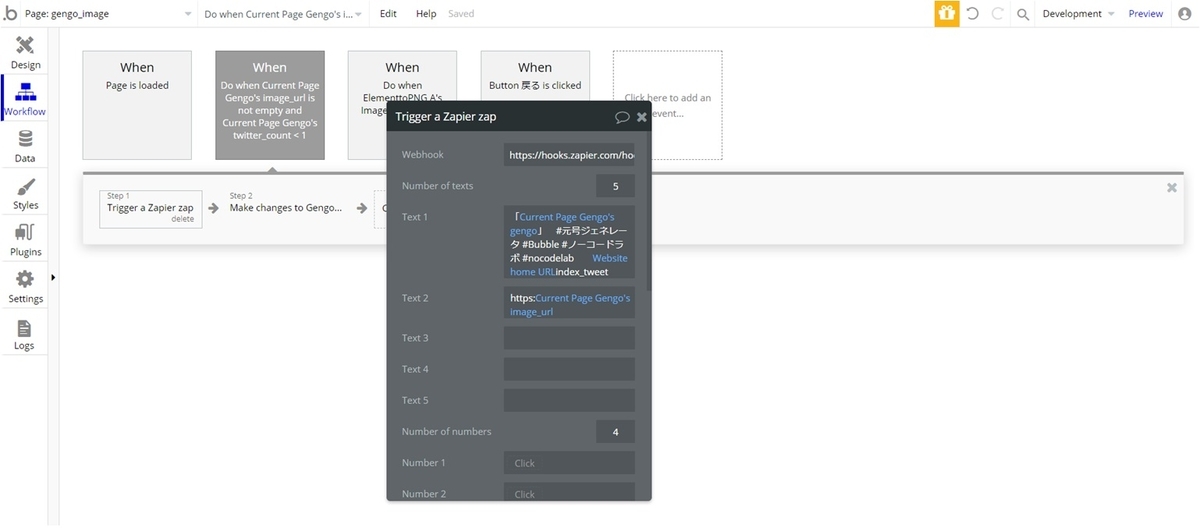Screen dimensions: 1200x528
Task: Click the Saved status text
Action: pos(461,14)
